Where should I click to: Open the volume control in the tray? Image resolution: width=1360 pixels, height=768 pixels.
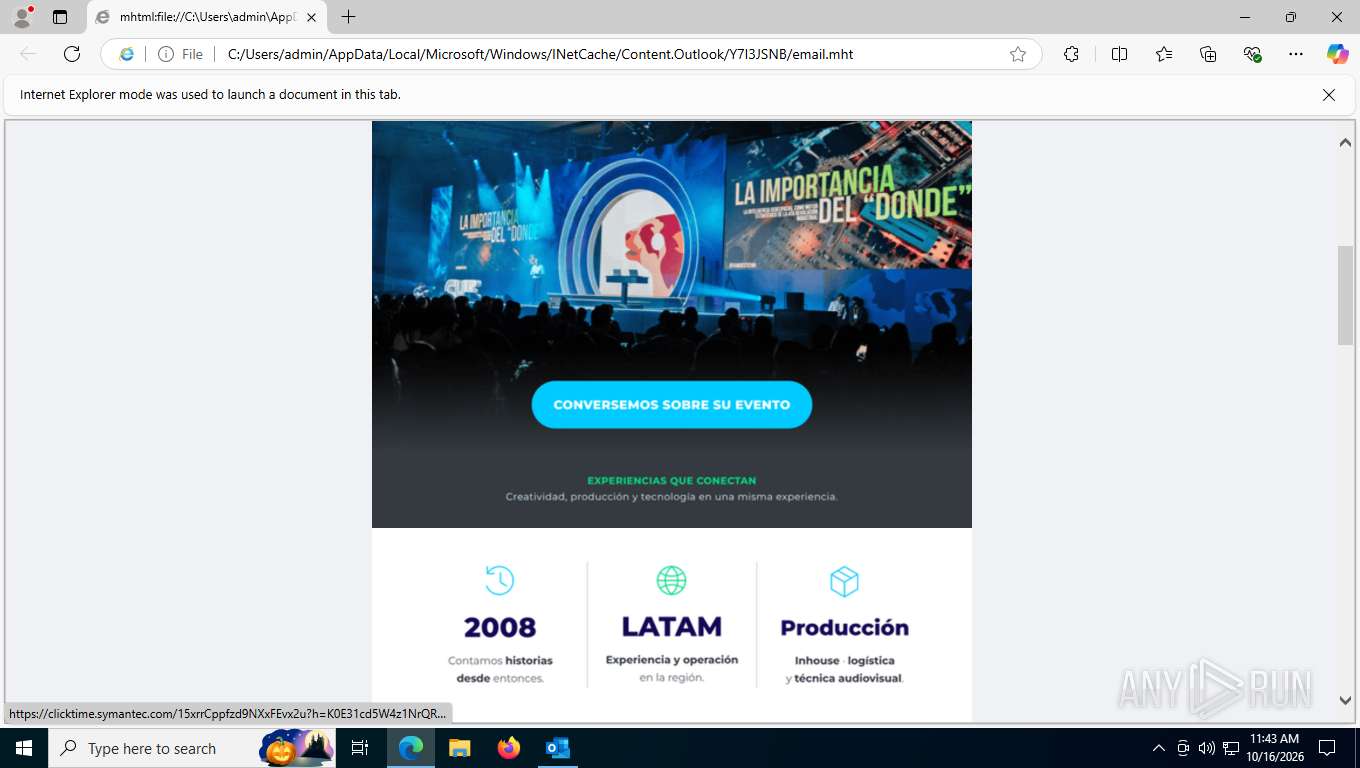tap(1207, 748)
